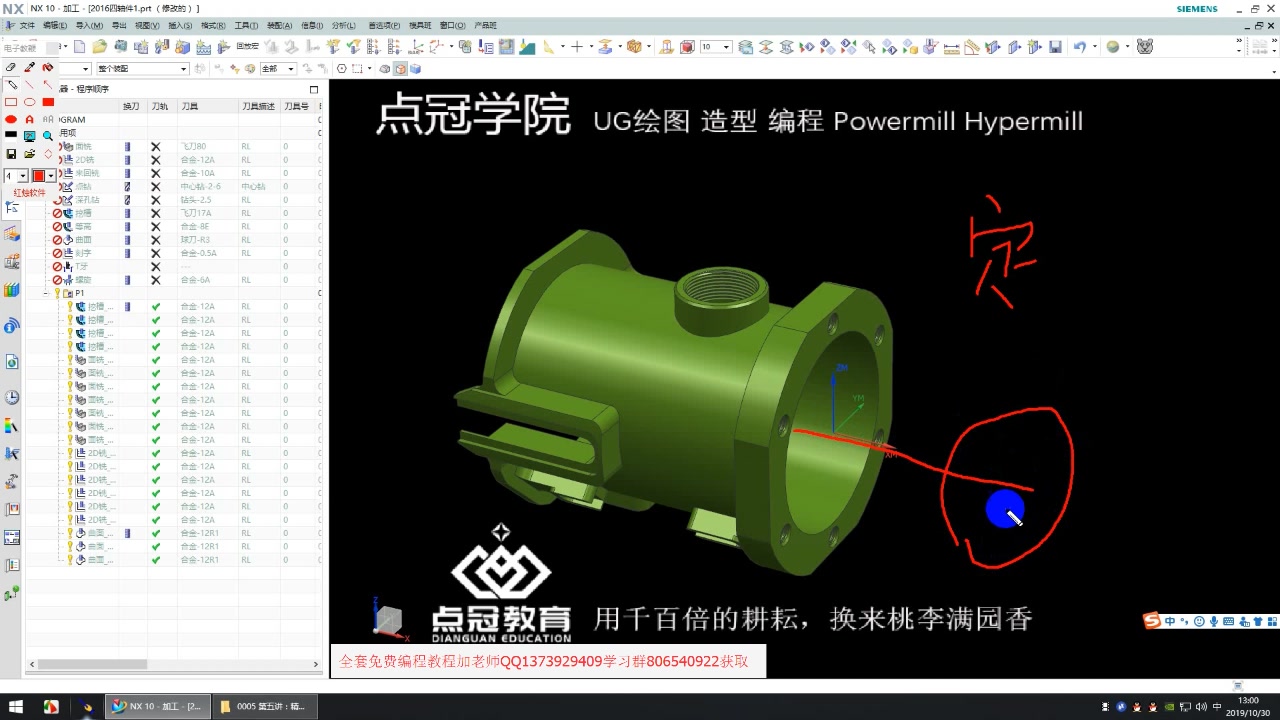Select the filled red ellipse tool
1280x720 pixels.
(x=11, y=119)
